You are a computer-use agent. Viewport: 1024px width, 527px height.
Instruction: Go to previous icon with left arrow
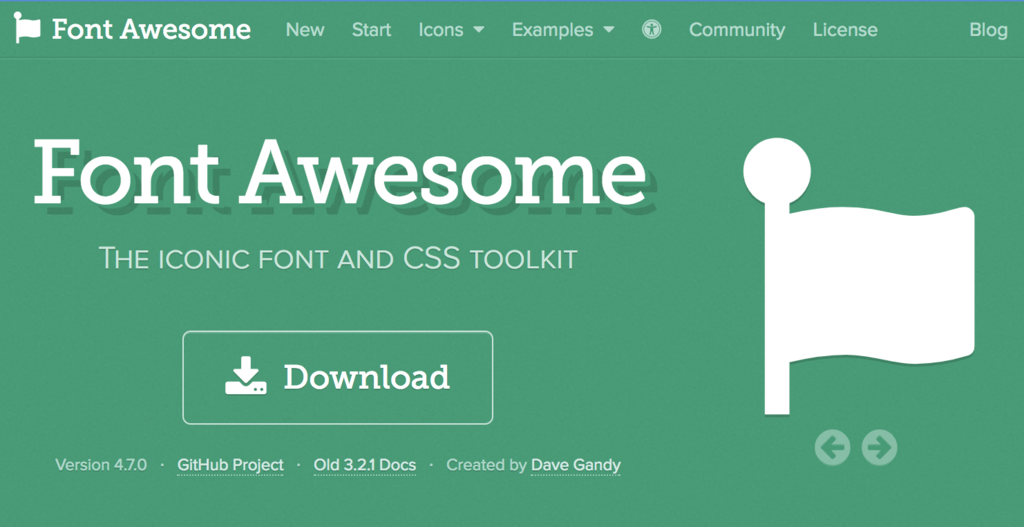[x=832, y=447]
